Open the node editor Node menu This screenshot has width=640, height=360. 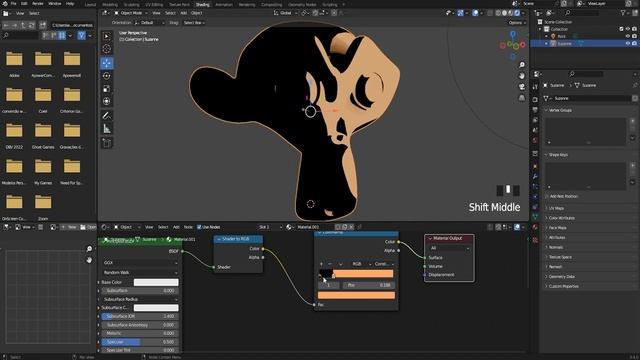[188, 227]
